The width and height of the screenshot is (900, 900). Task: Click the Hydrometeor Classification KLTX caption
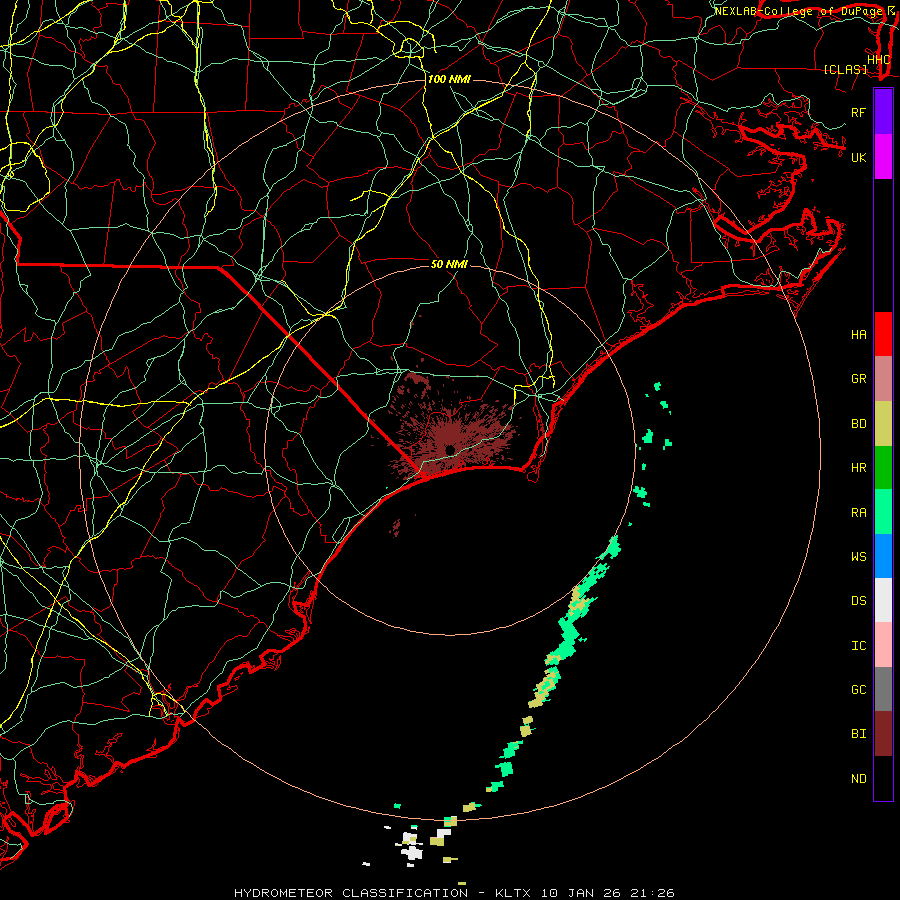pyautogui.click(x=454, y=893)
